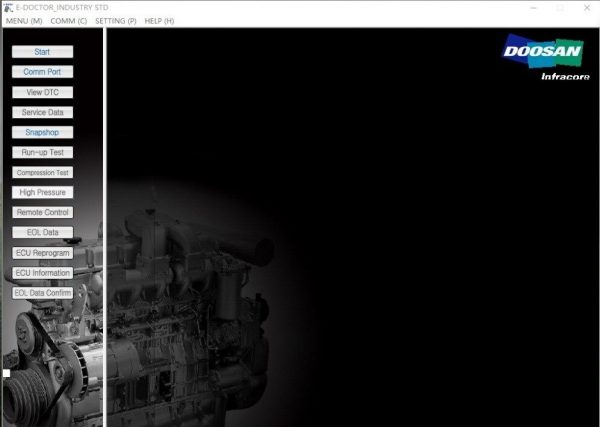
Task: Click the Doosan Infracore logo
Action: click(x=545, y=57)
